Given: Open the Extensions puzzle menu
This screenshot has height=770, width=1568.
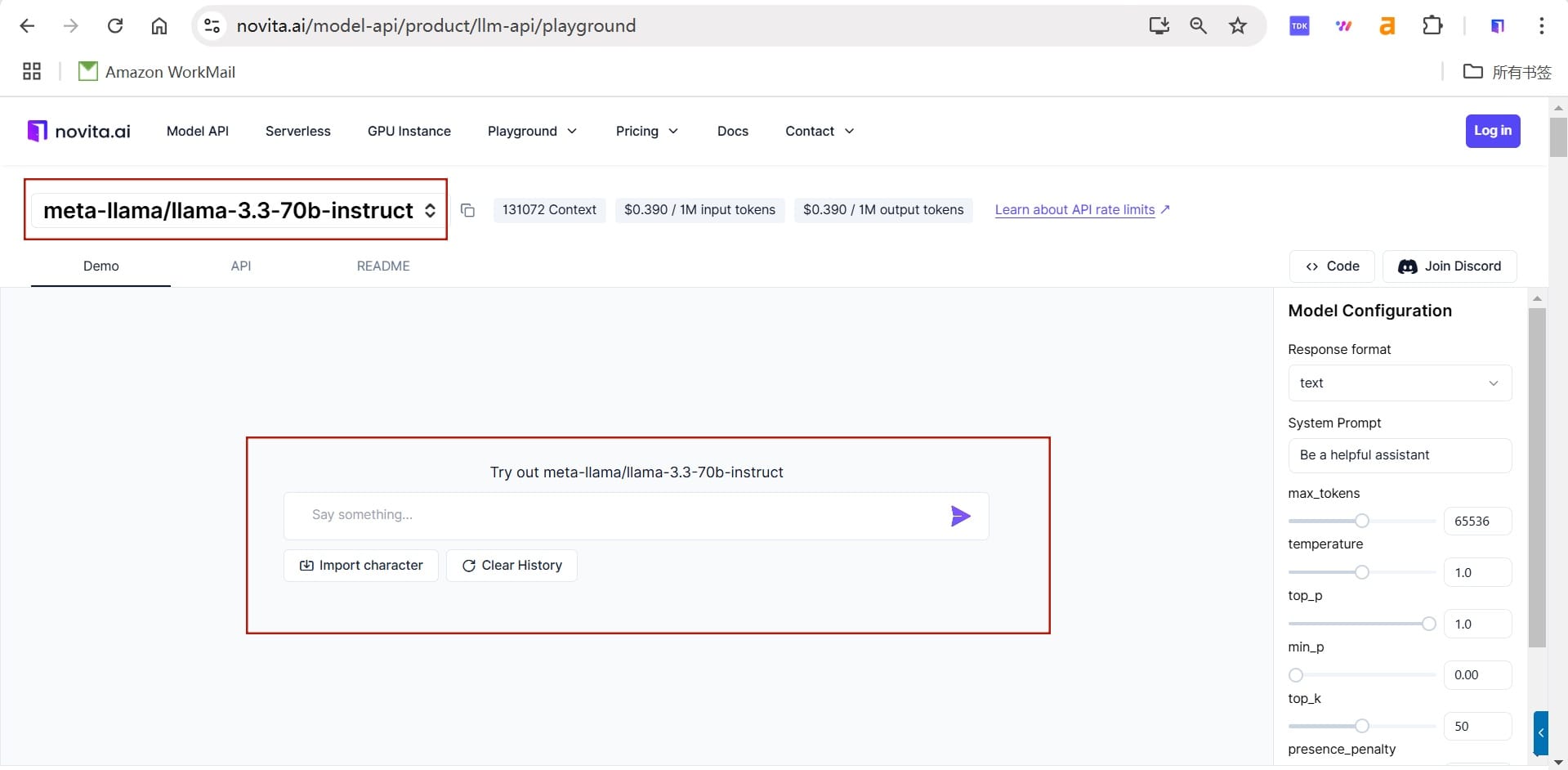Looking at the screenshot, I should [x=1432, y=26].
